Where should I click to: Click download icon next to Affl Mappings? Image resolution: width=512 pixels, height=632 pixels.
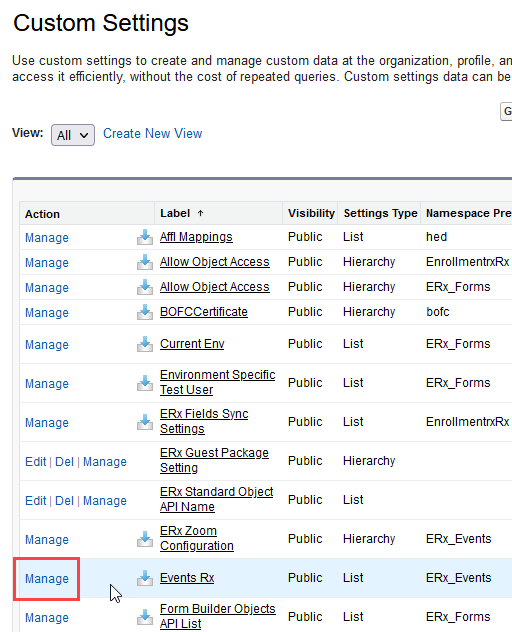point(145,237)
